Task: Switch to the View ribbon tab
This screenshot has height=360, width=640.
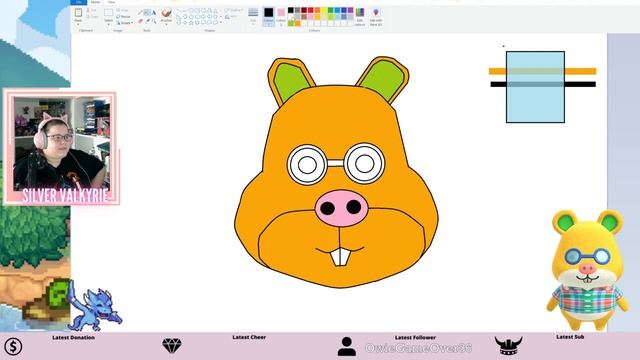Action: coord(111,2)
